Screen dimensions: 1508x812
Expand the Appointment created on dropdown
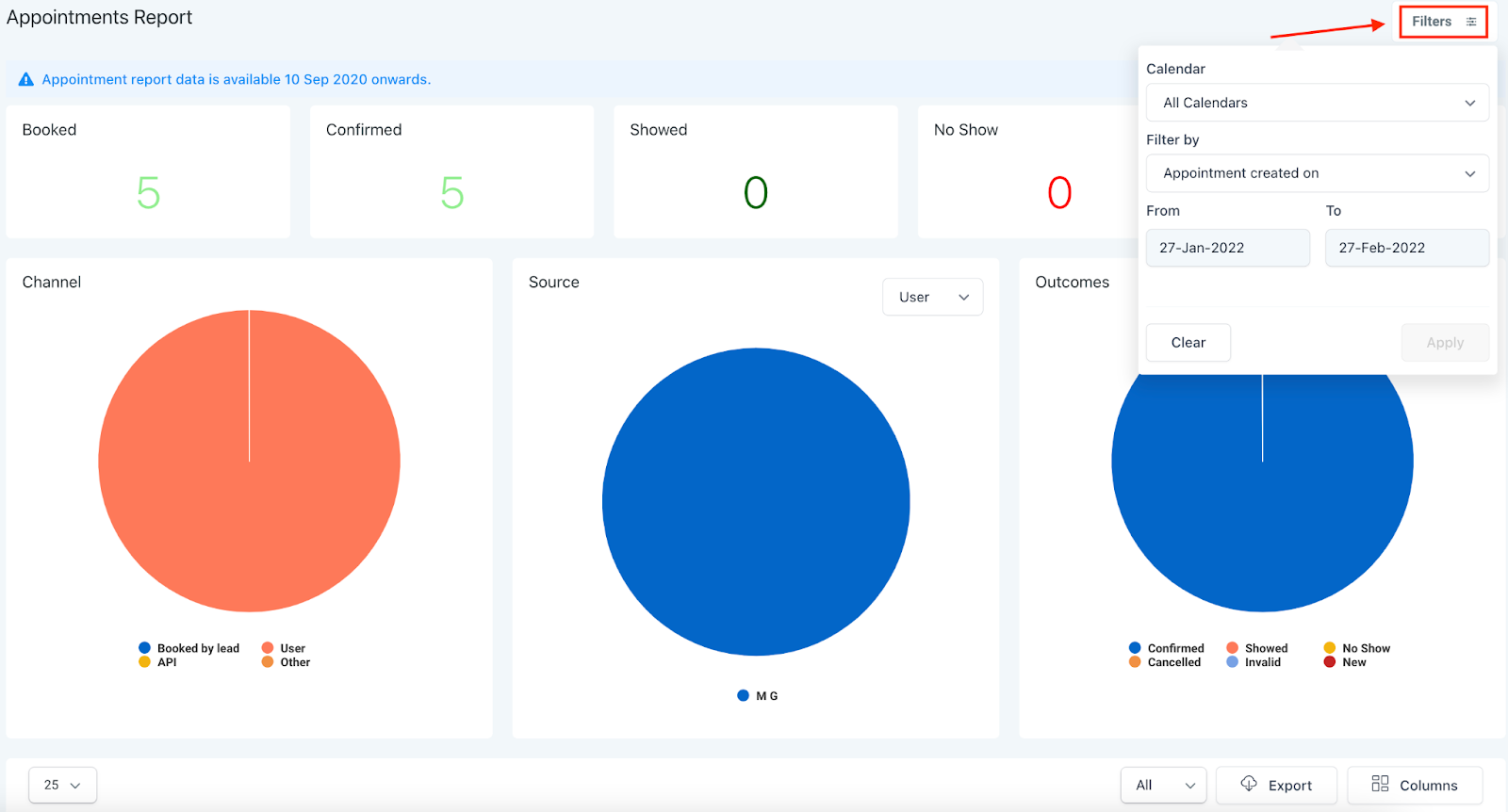[1317, 173]
